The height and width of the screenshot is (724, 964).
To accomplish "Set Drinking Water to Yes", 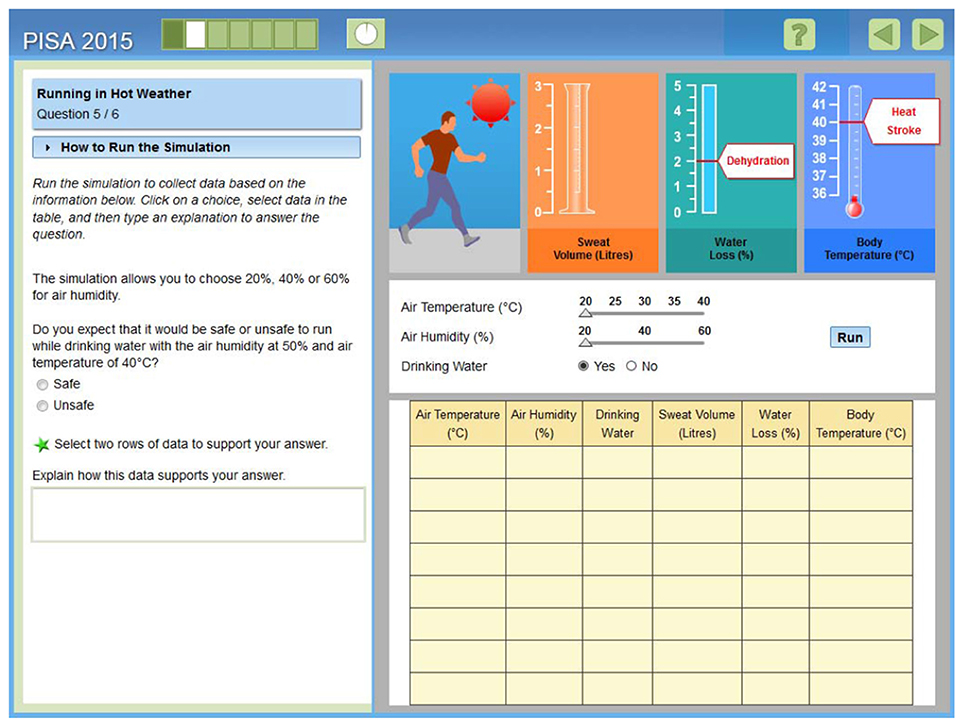I will click(583, 366).
